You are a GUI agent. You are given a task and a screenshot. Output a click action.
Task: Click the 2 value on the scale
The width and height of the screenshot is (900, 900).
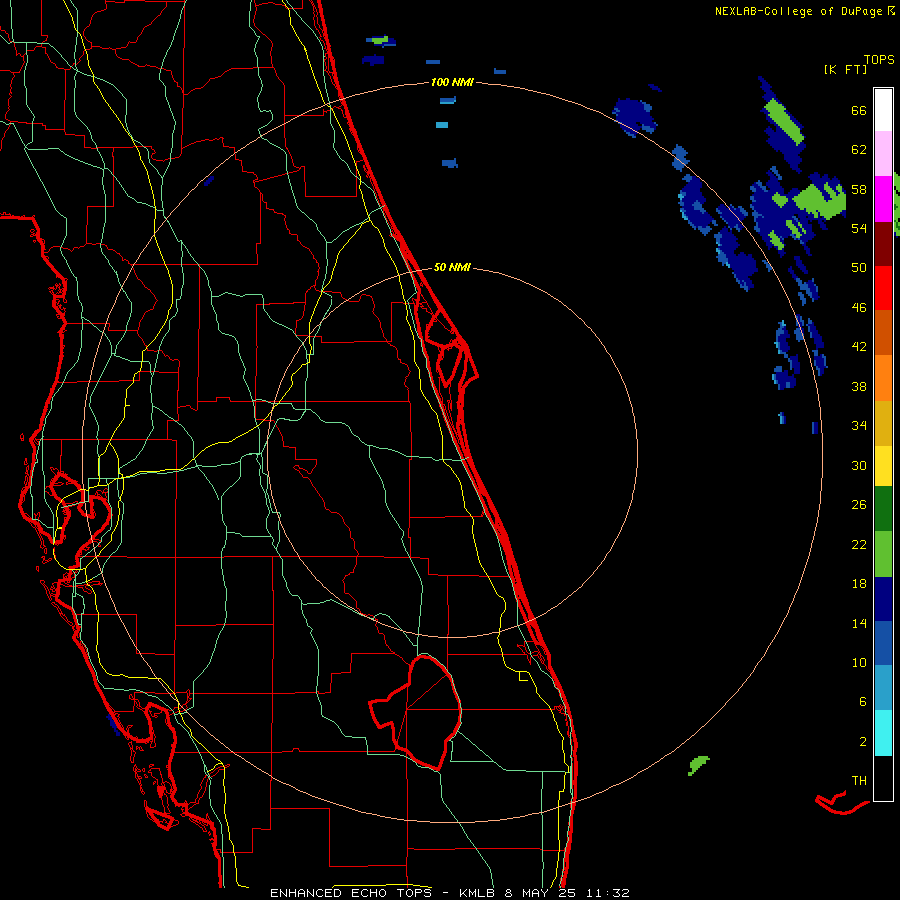[x=863, y=742]
